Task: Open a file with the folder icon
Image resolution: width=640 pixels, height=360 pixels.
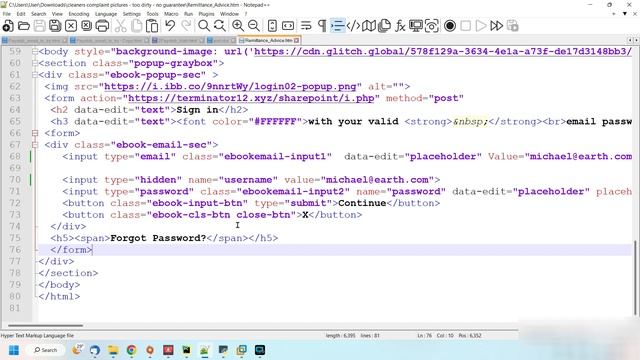Action: (24, 26)
